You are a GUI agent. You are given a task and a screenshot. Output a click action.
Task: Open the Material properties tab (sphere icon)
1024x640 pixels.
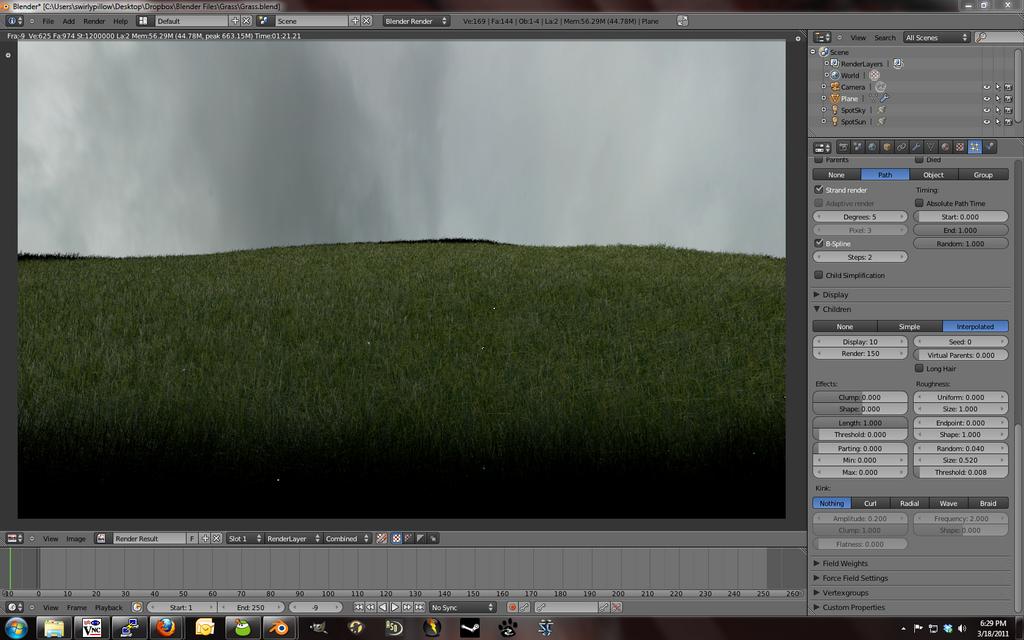coord(945,147)
